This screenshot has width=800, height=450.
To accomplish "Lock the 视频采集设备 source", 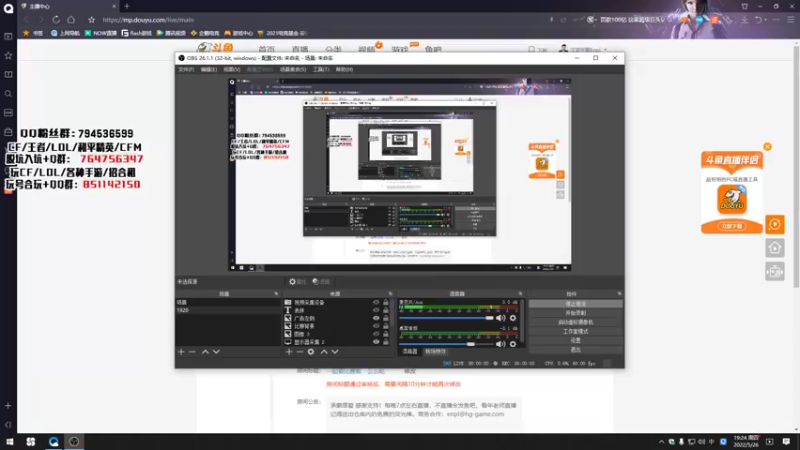I will [x=386, y=302].
